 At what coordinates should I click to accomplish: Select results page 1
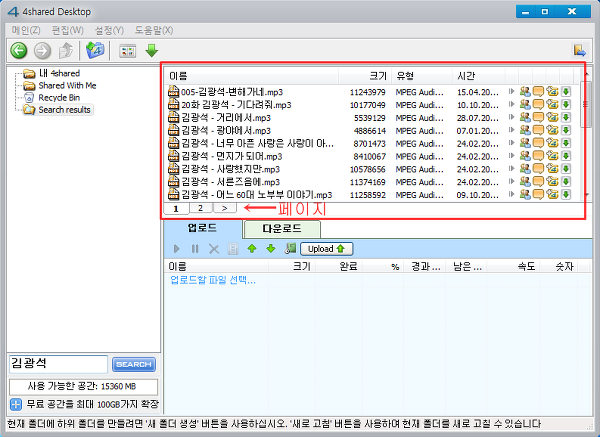176,209
